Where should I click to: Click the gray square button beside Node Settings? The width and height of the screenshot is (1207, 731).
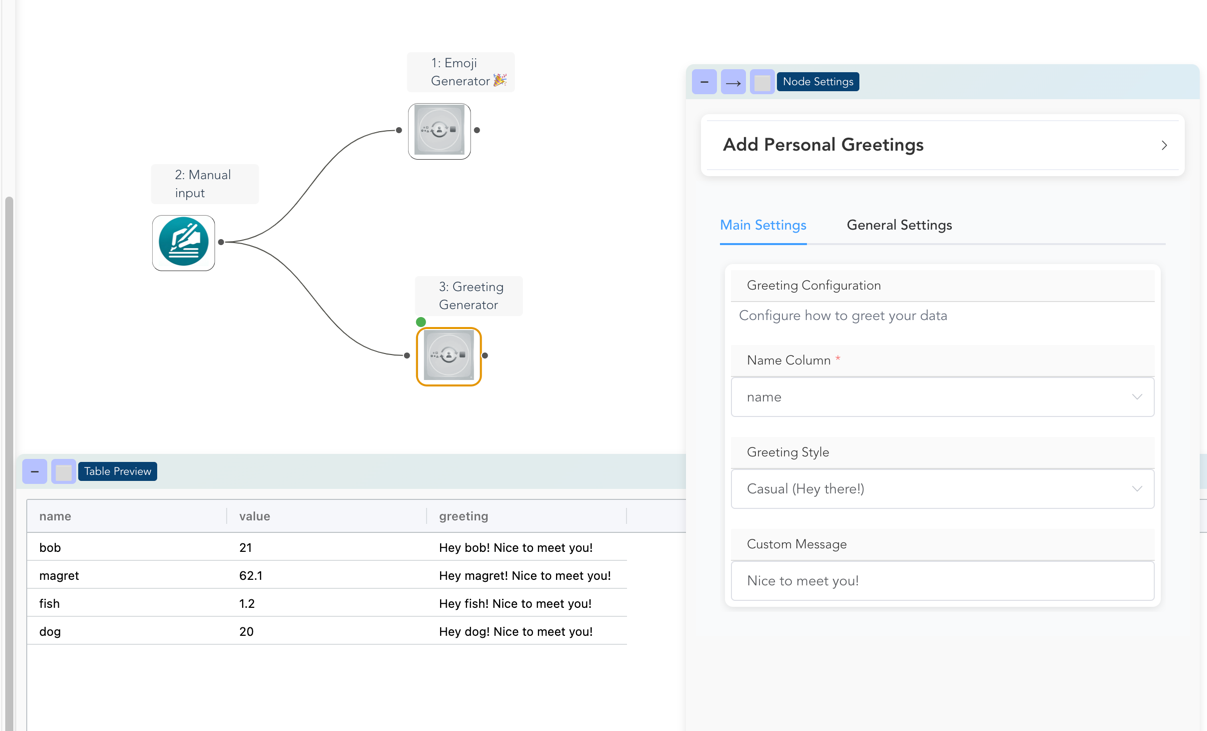coord(762,82)
